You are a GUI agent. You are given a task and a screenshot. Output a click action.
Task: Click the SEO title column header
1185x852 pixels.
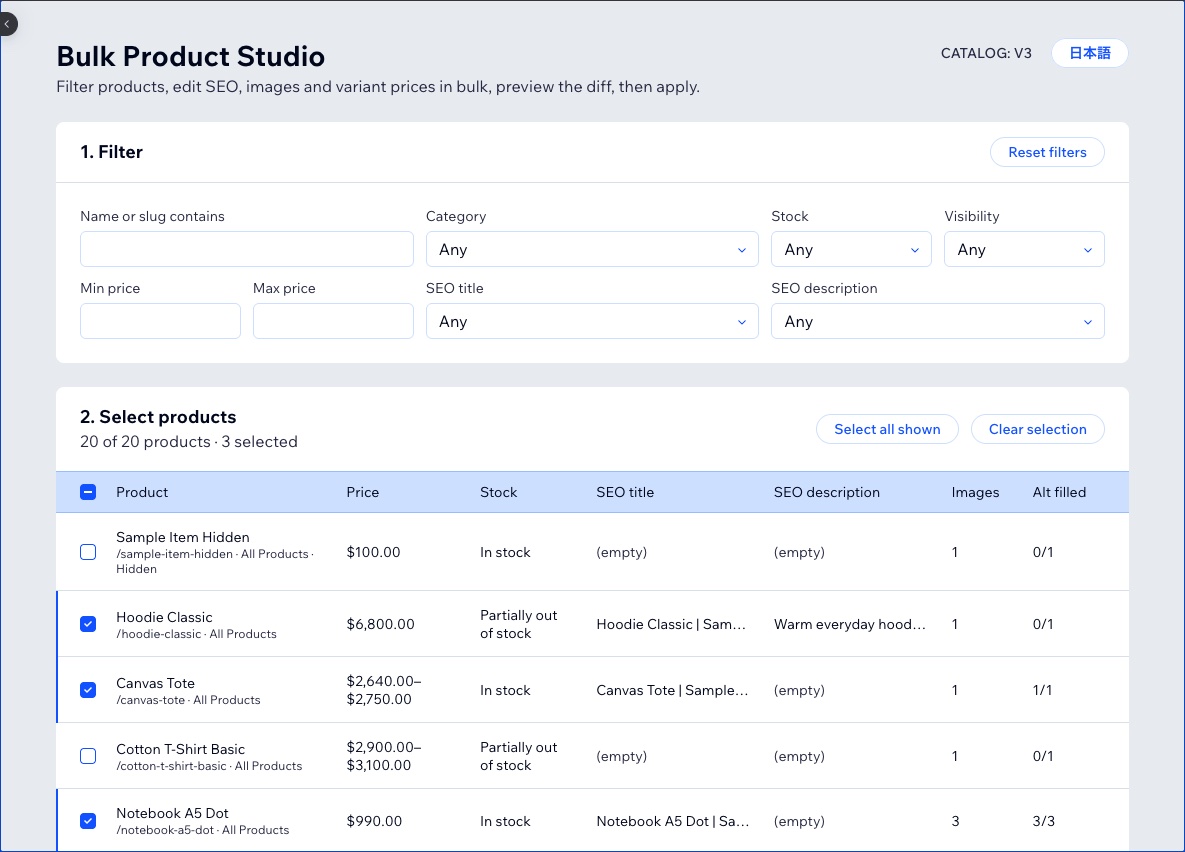625,492
